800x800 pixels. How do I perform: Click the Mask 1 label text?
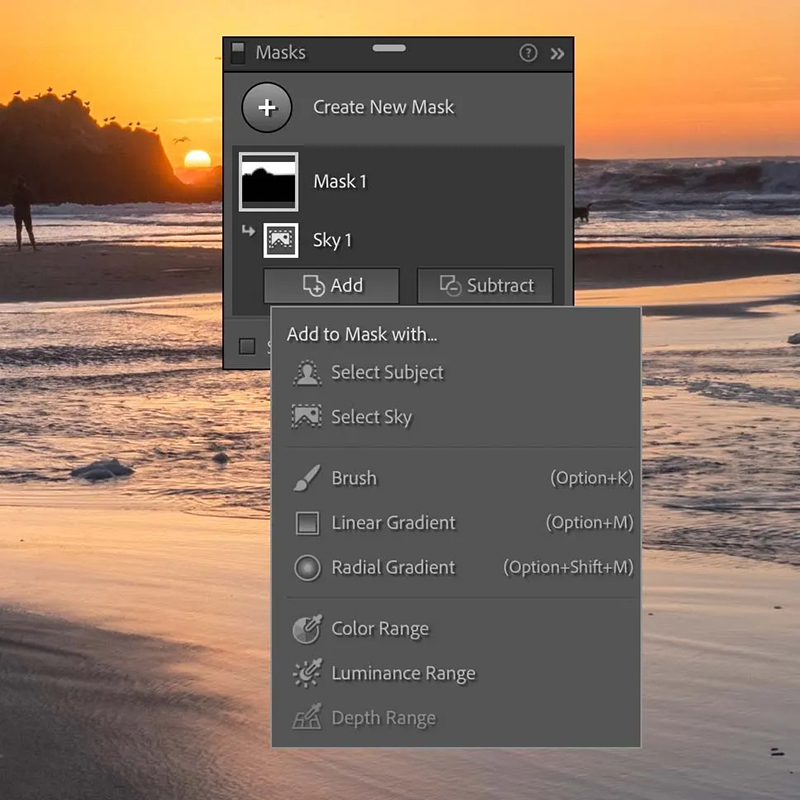pos(340,182)
